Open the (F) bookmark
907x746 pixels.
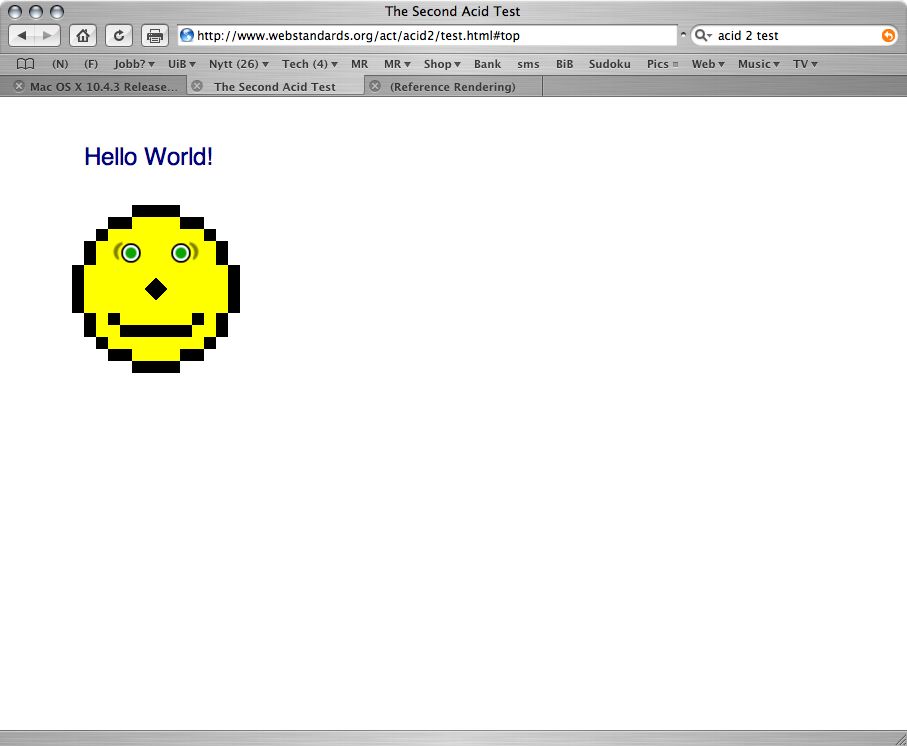(91, 64)
